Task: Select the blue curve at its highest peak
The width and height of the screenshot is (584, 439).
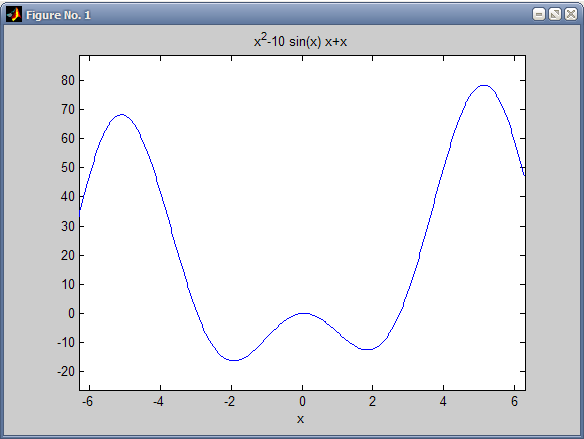Action: (483, 85)
